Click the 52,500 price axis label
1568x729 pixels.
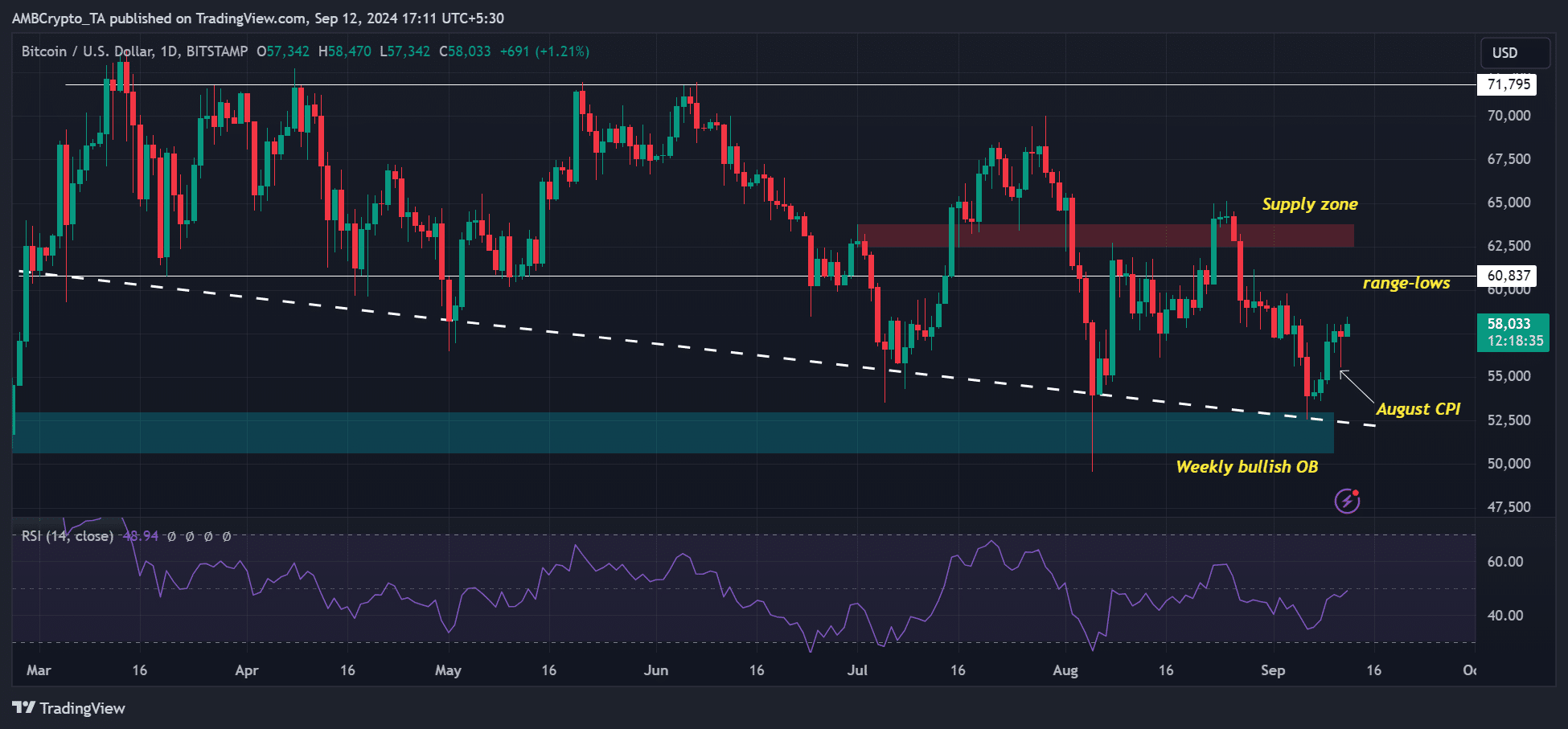[1509, 420]
